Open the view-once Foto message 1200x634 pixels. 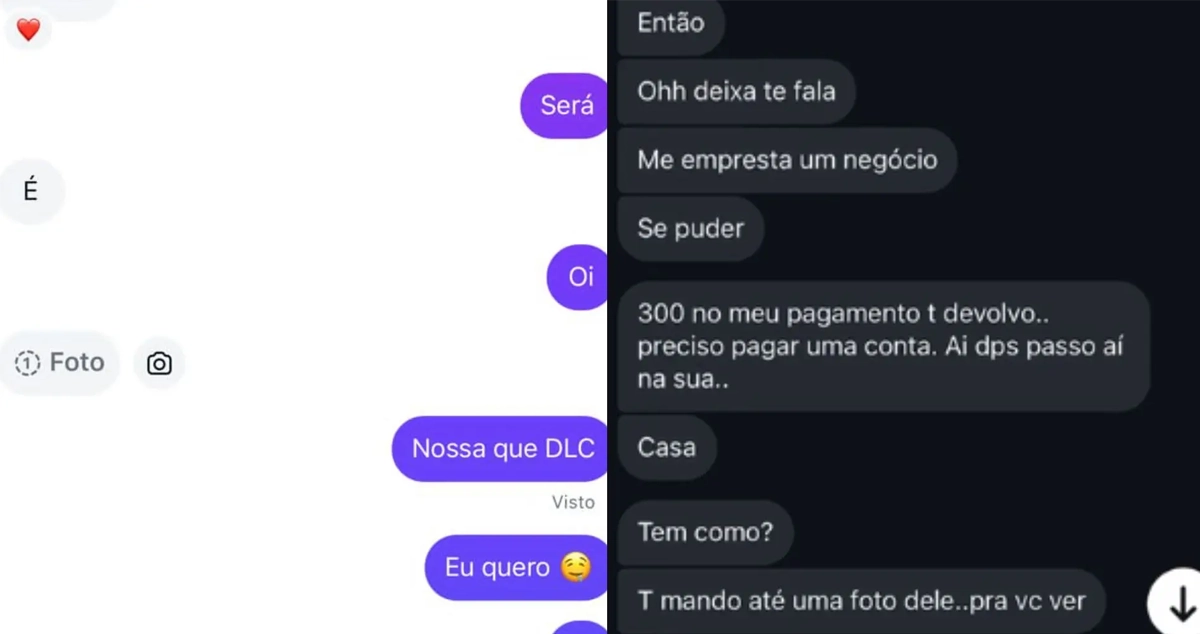pos(60,362)
